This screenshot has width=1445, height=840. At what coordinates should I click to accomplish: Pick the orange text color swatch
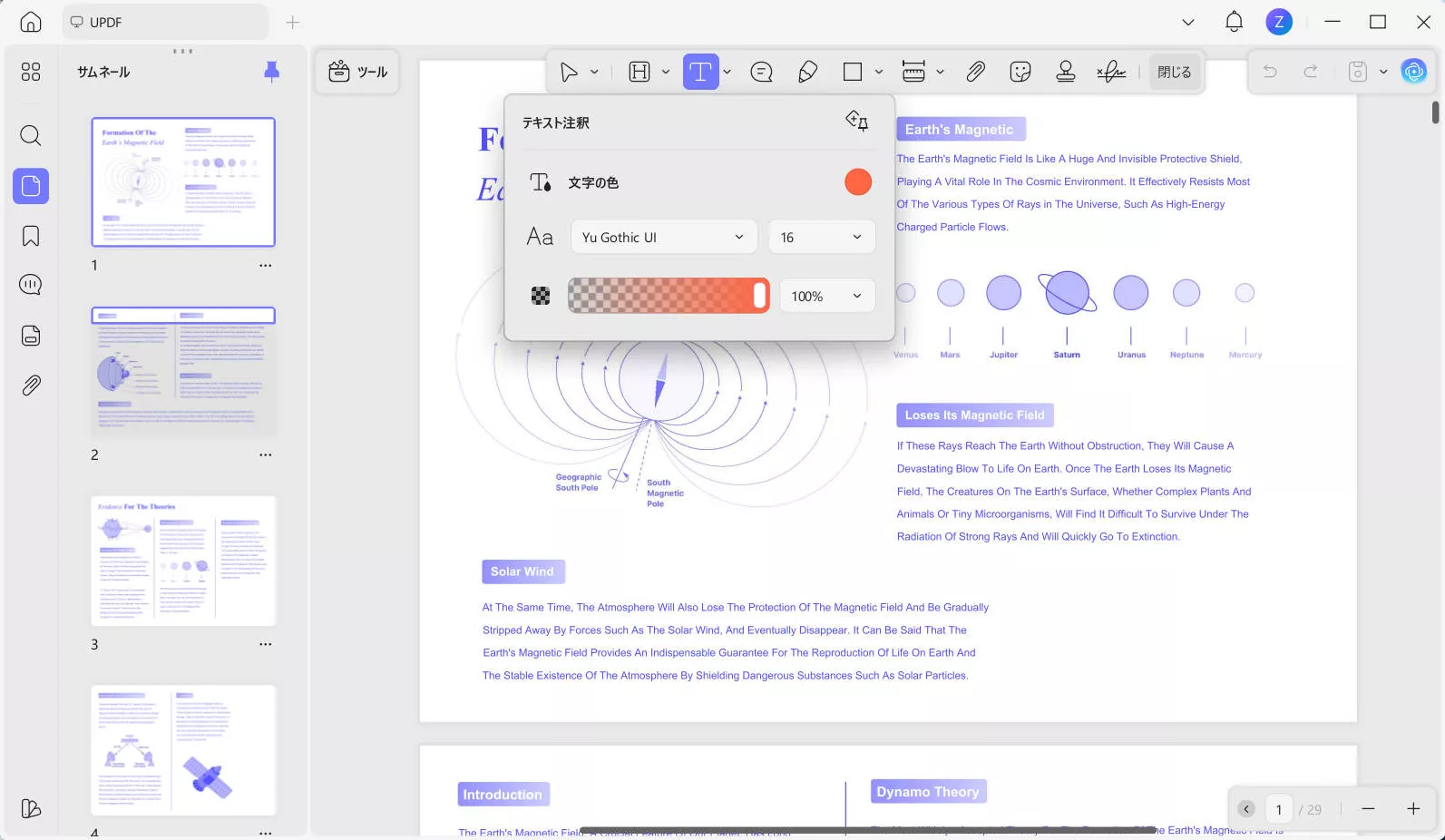click(858, 181)
